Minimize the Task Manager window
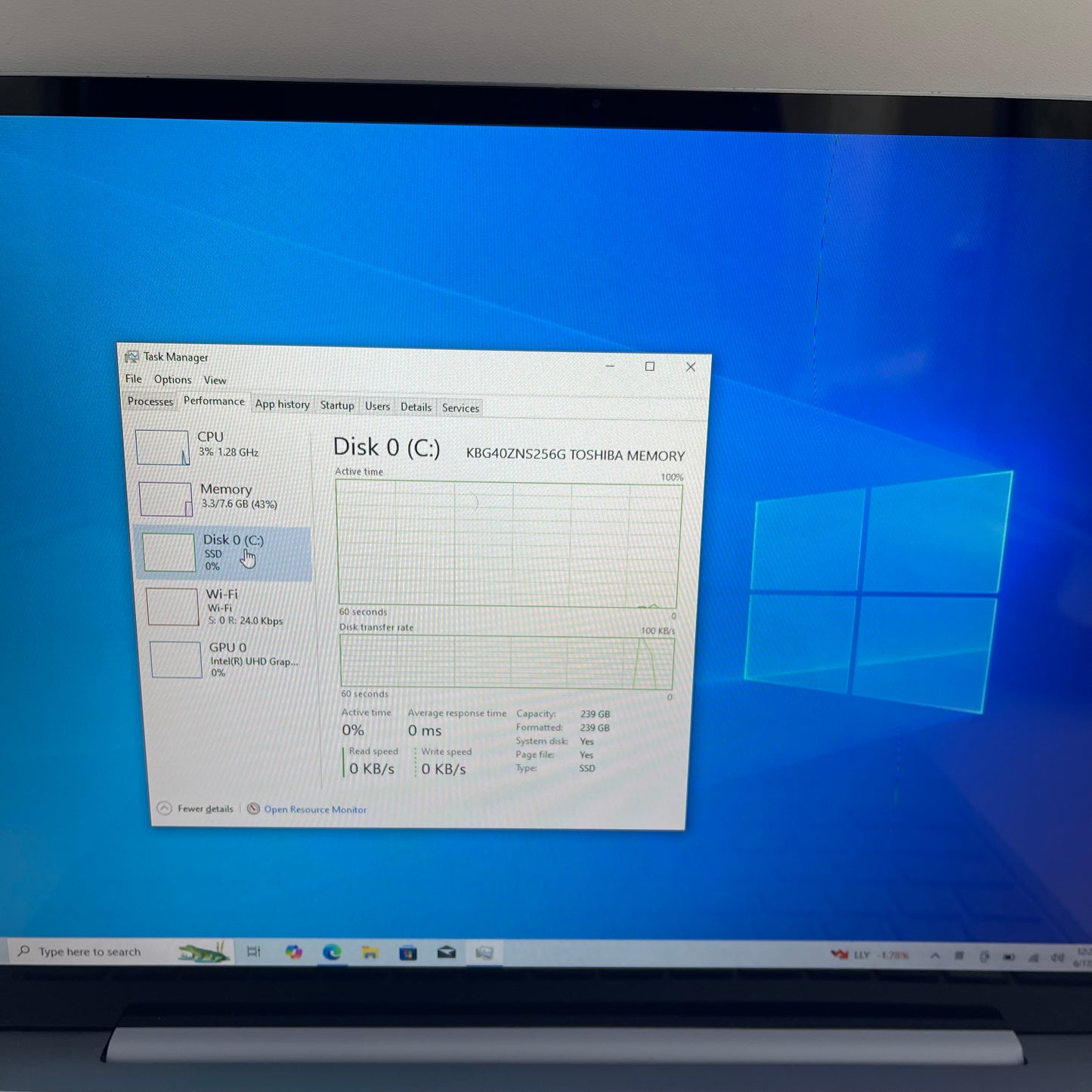 point(610,366)
